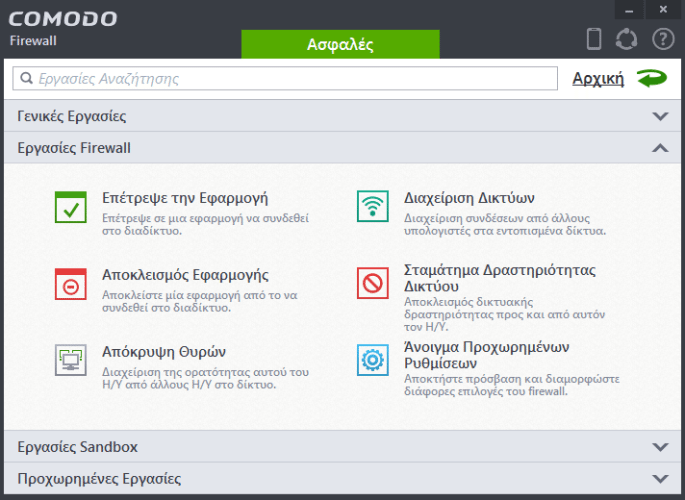
Task: Click the green return arrow icon
Action: (x=652, y=79)
